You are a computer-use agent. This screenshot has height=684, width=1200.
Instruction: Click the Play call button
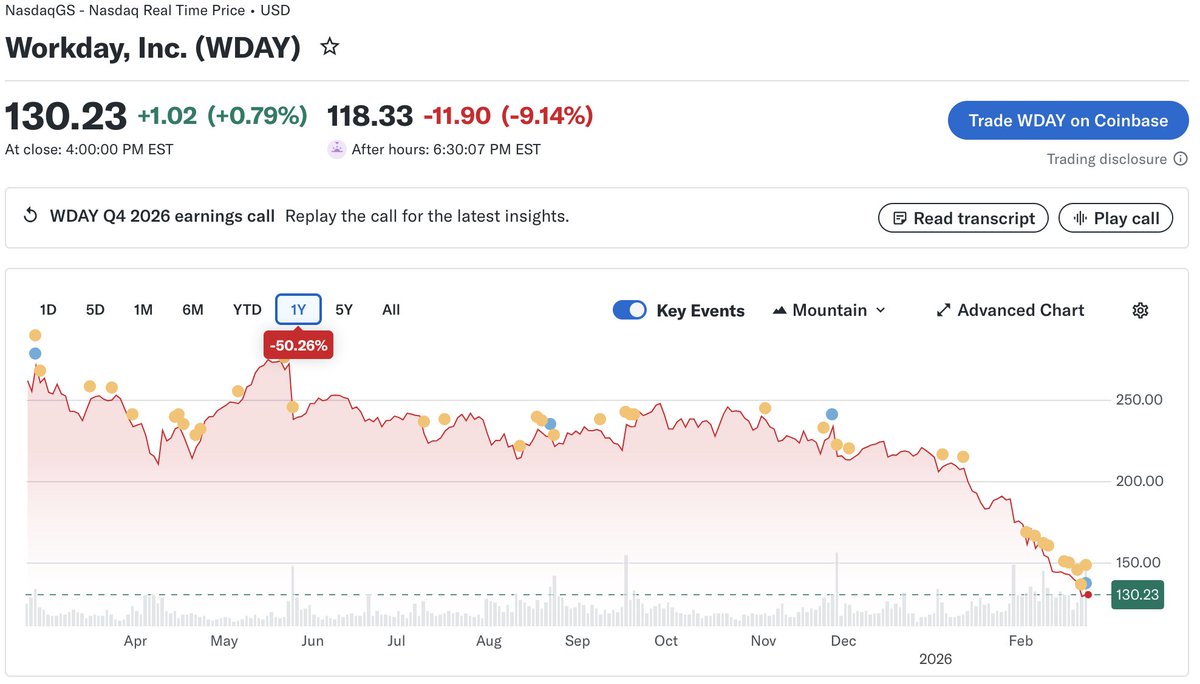(x=1115, y=218)
